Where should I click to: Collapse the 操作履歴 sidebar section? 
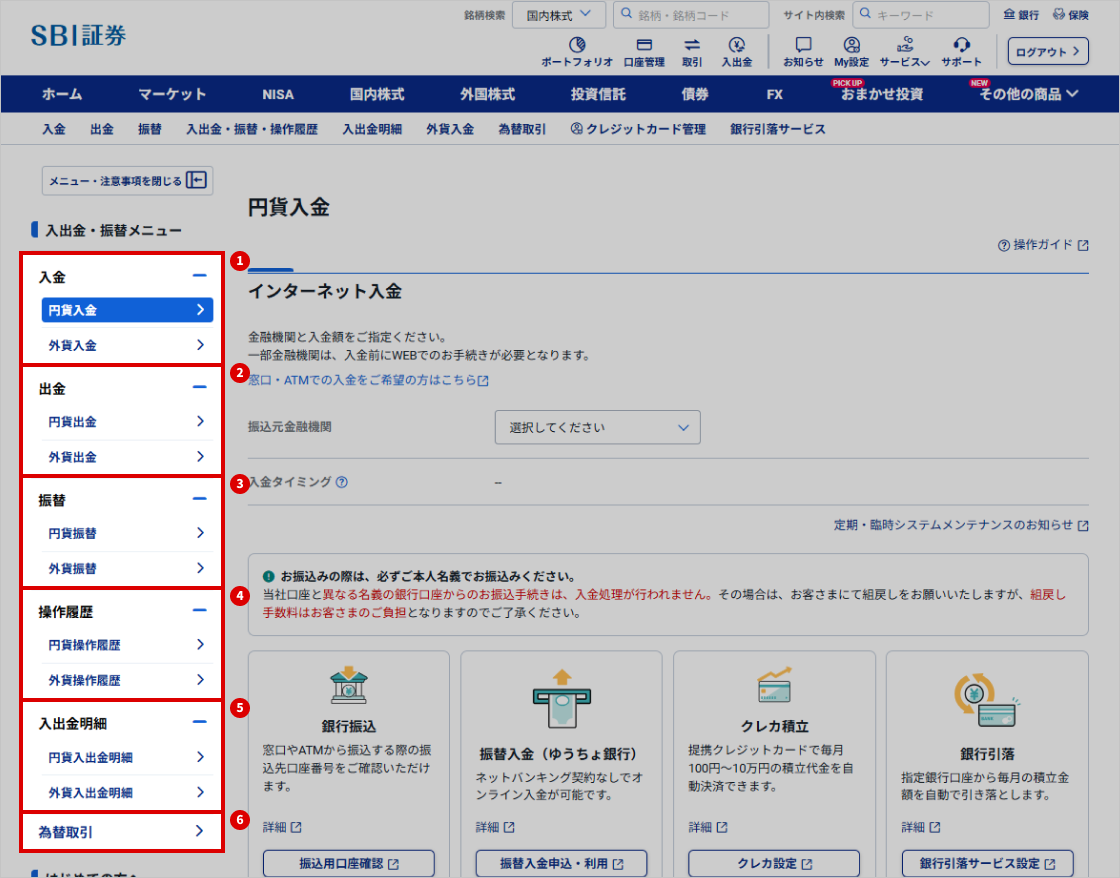click(200, 611)
